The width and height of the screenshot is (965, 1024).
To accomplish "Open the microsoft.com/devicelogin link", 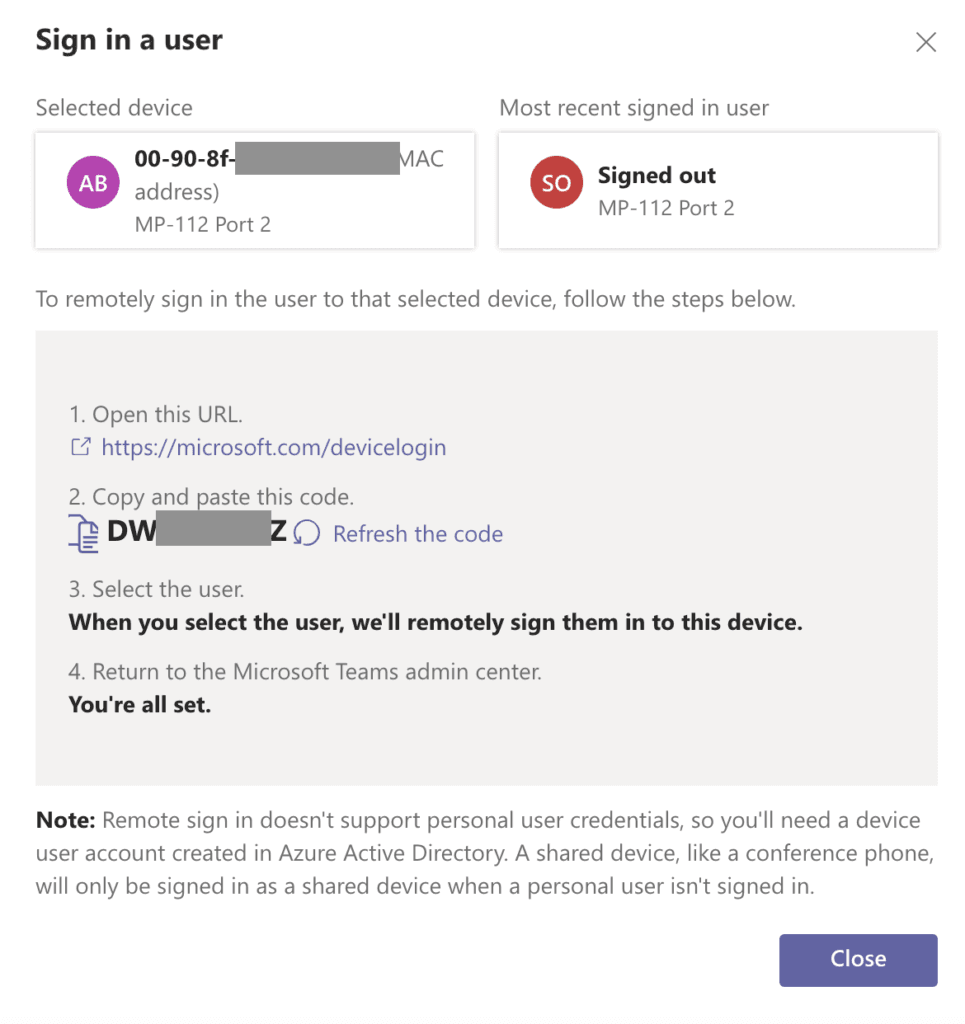I will click(x=274, y=447).
